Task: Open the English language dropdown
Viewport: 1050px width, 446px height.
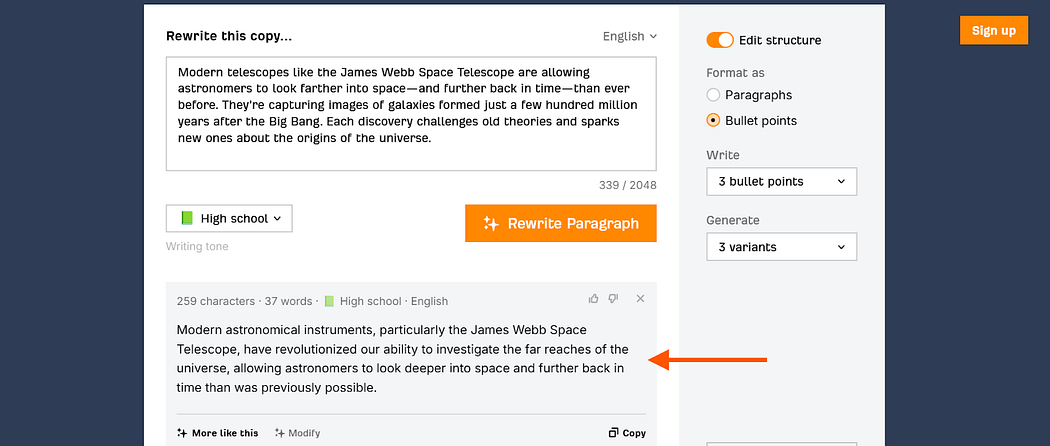Action: (629, 36)
